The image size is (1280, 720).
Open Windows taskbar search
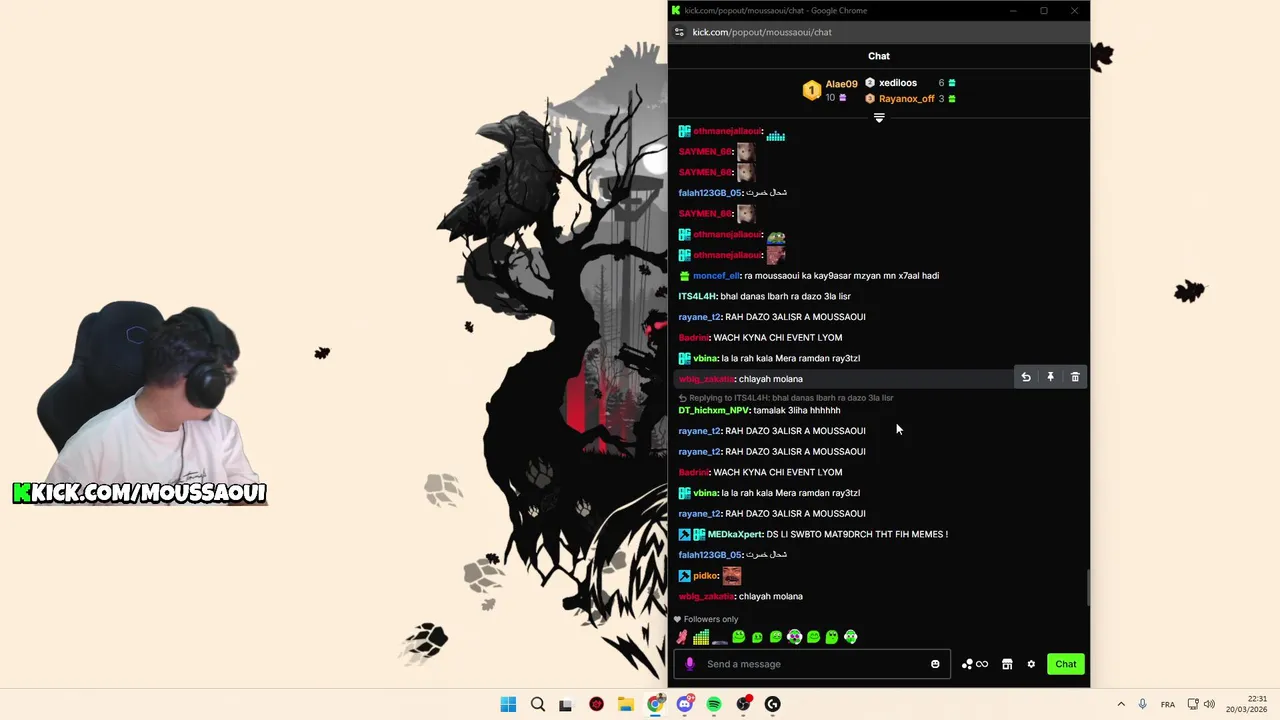pyautogui.click(x=538, y=704)
